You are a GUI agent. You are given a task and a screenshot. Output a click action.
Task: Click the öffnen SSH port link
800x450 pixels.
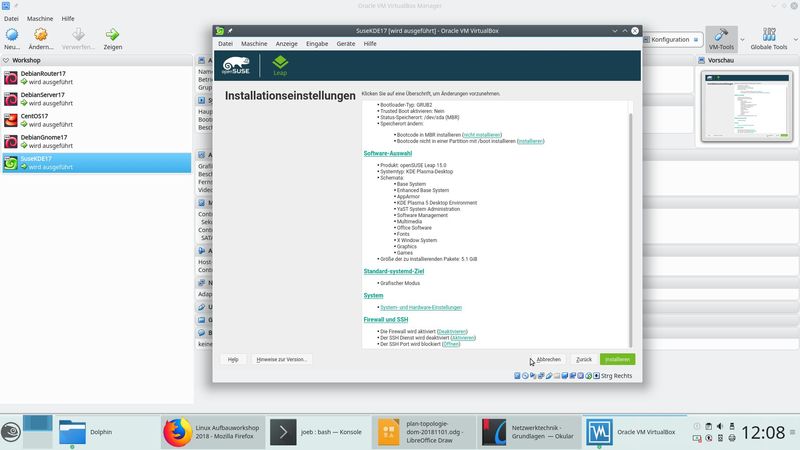[x=451, y=344]
